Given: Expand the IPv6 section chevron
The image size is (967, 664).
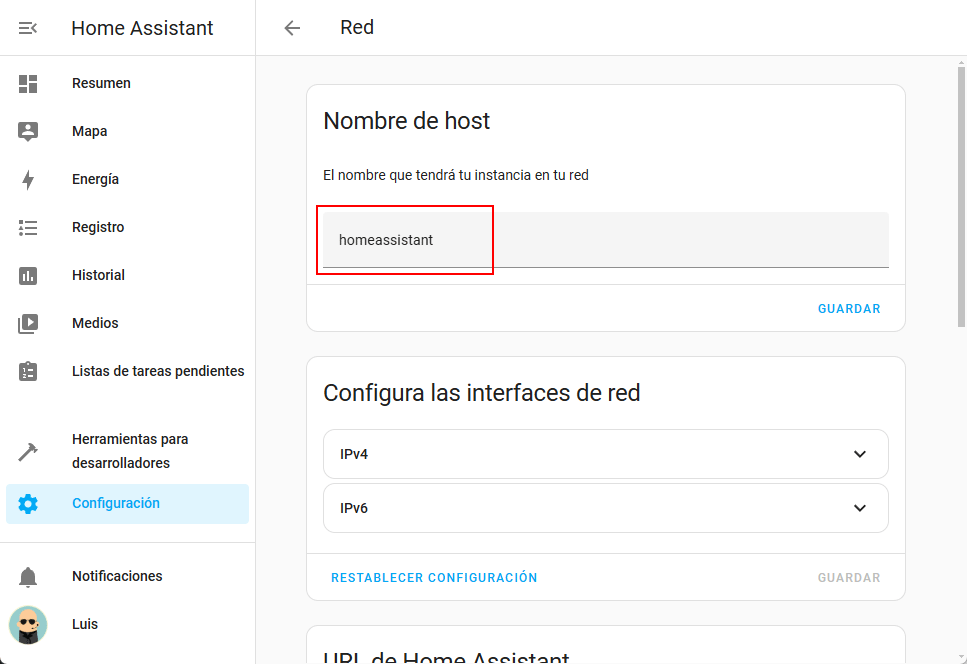Looking at the screenshot, I should 859,508.
